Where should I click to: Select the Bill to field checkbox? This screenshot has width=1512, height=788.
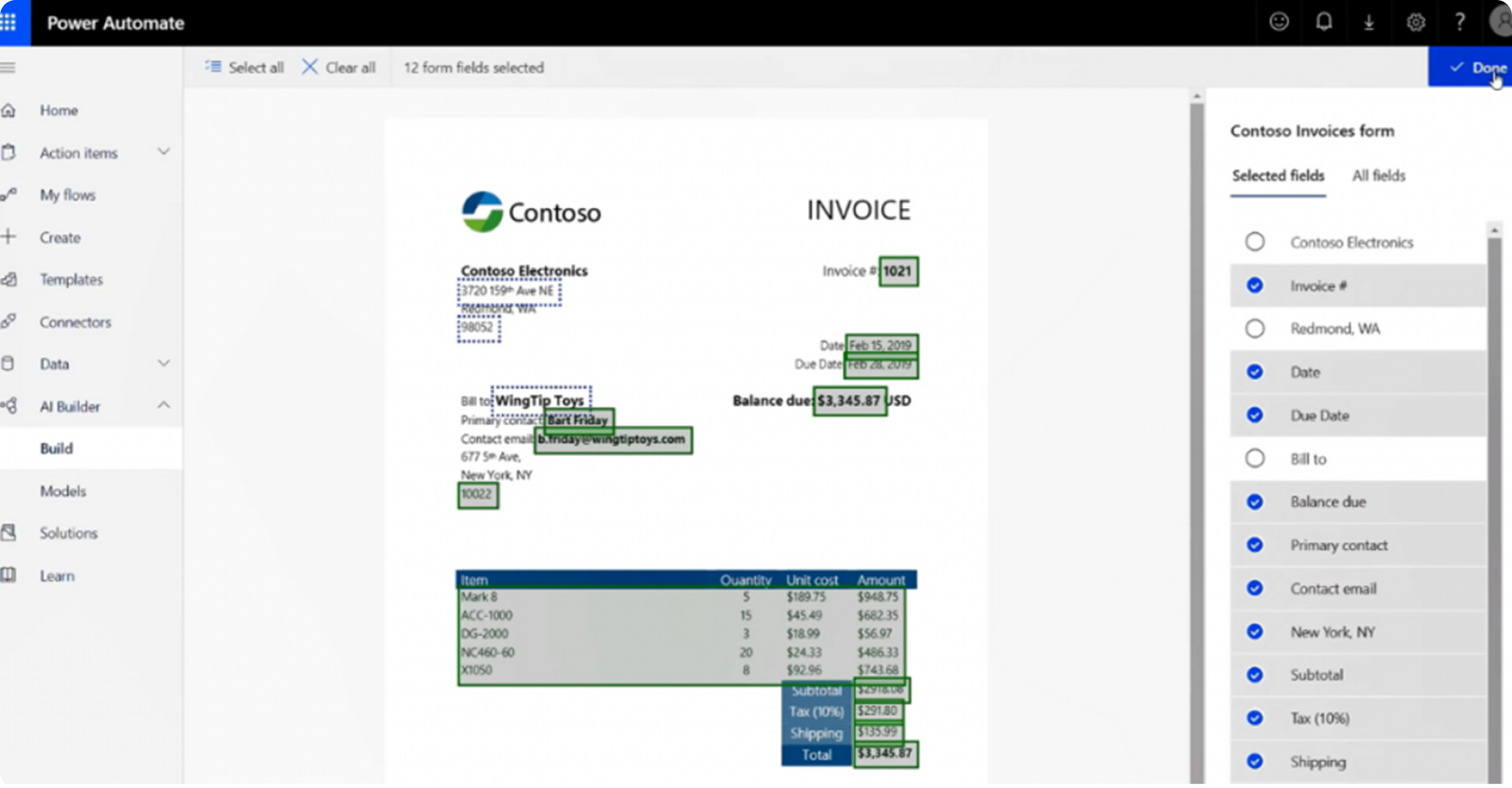coord(1254,459)
